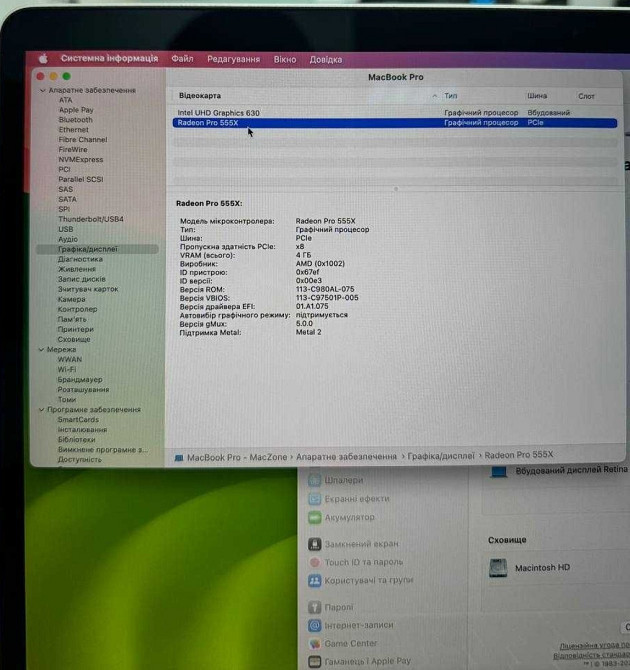Select Аудіо in the sidebar

[x=68, y=239]
